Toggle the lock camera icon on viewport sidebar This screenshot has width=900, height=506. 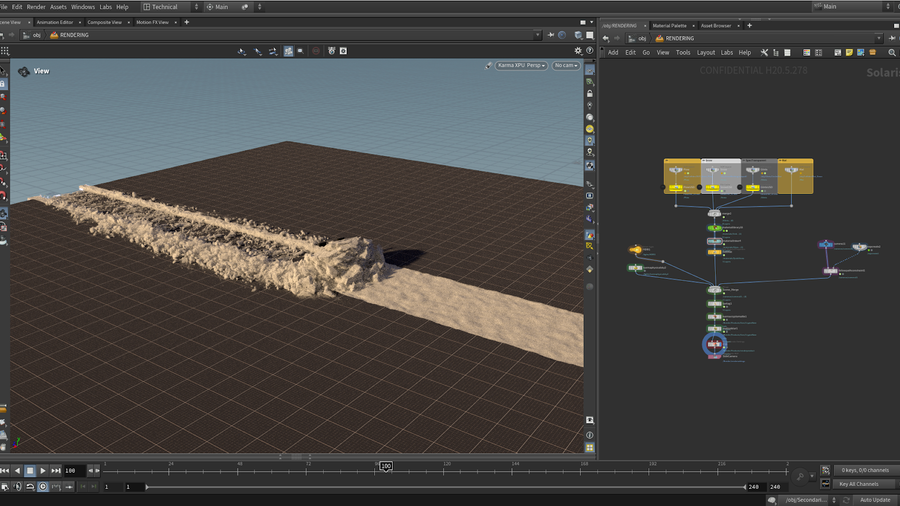coord(589,94)
